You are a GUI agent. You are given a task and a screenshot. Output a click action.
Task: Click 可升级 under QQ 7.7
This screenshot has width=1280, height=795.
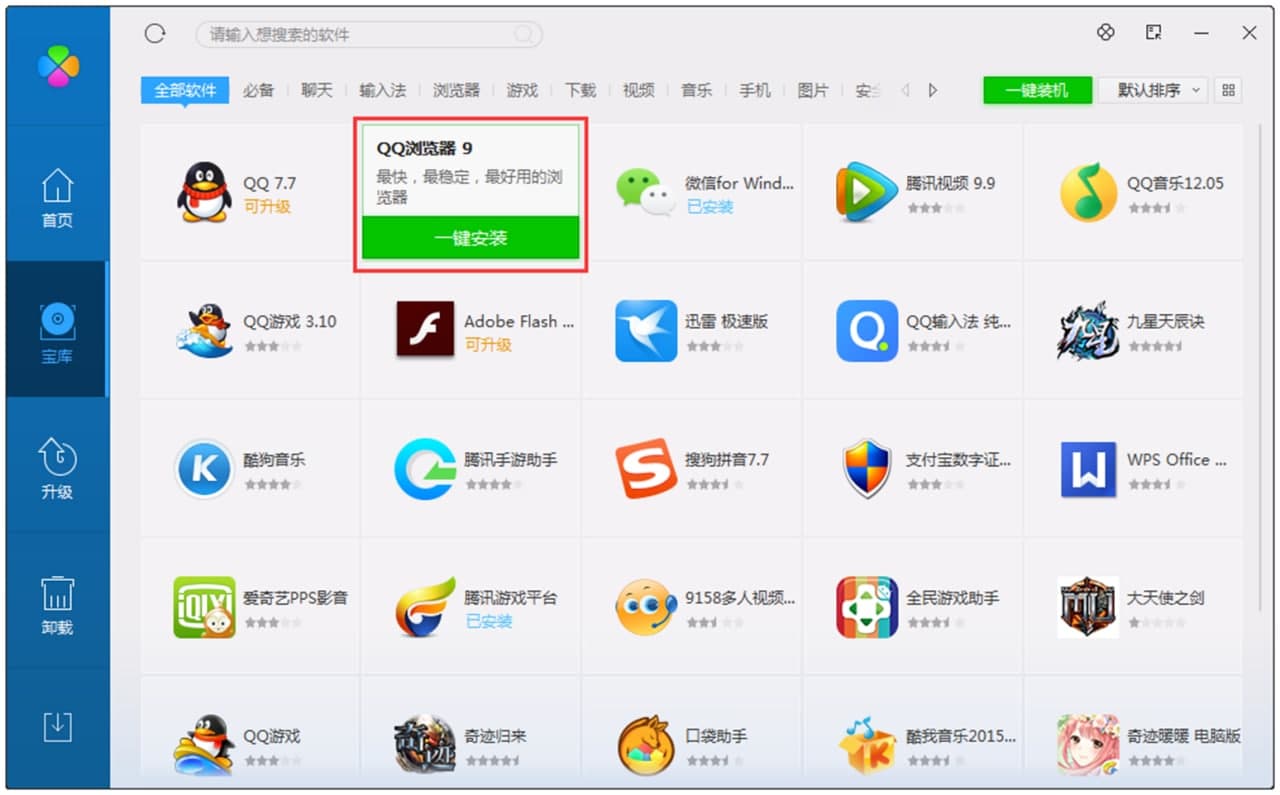pos(267,206)
